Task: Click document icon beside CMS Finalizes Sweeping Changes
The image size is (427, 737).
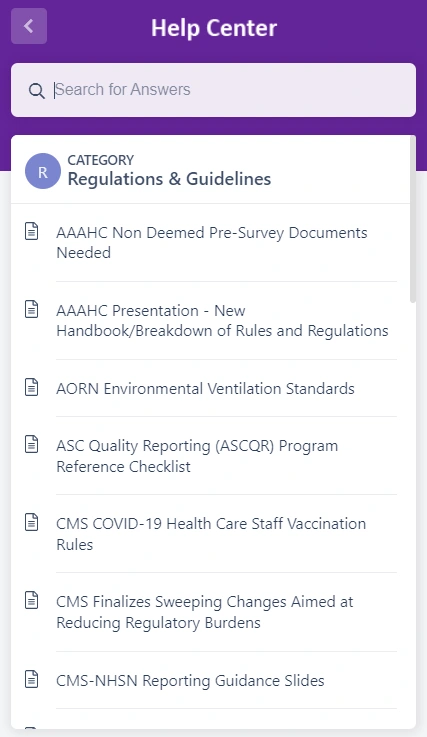Action: point(32,600)
